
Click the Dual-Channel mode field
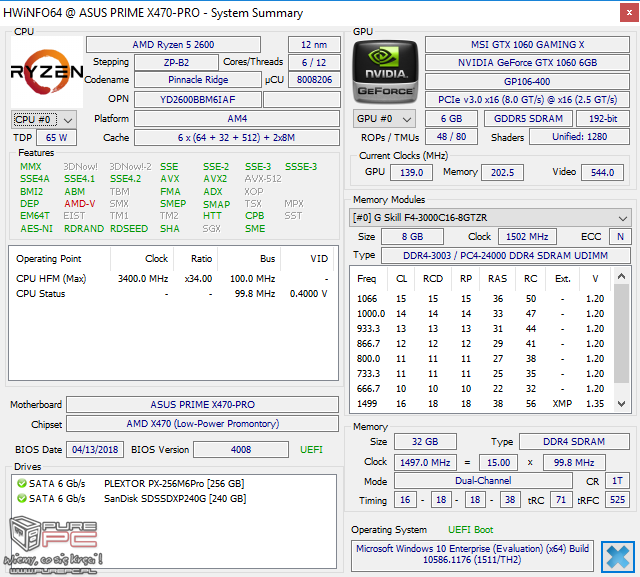pos(483,481)
